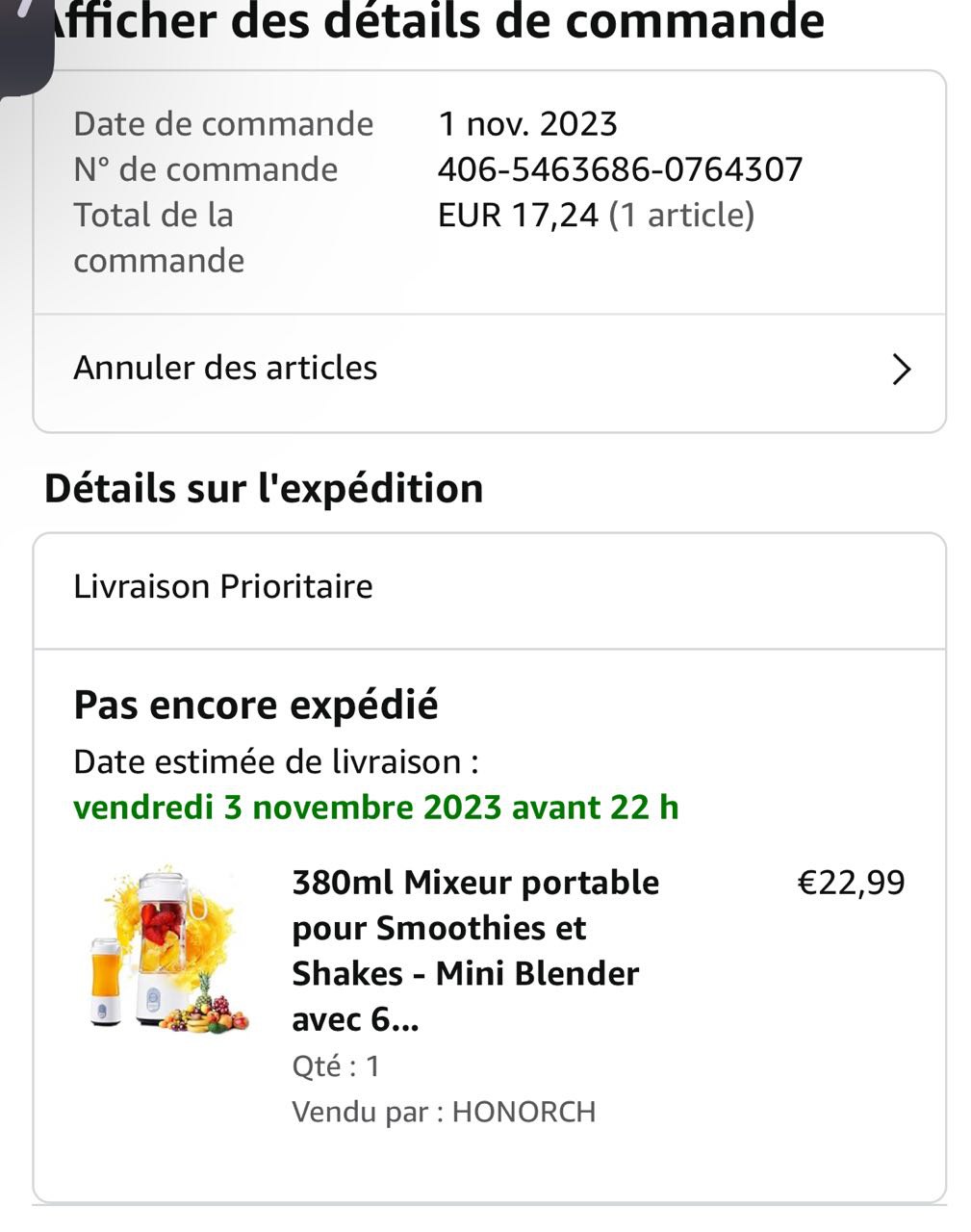This screenshot has width=971, height=1232.
Task: Click the Qté : 1 quantity line
Action: pos(336,1065)
